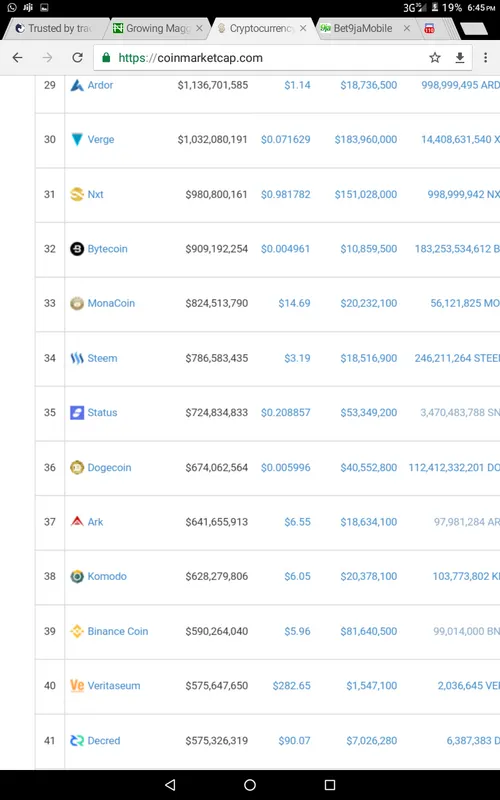Open the Verge coin link
The height and width of the screenshot is (800, 500).
click(x=101, y=139)
